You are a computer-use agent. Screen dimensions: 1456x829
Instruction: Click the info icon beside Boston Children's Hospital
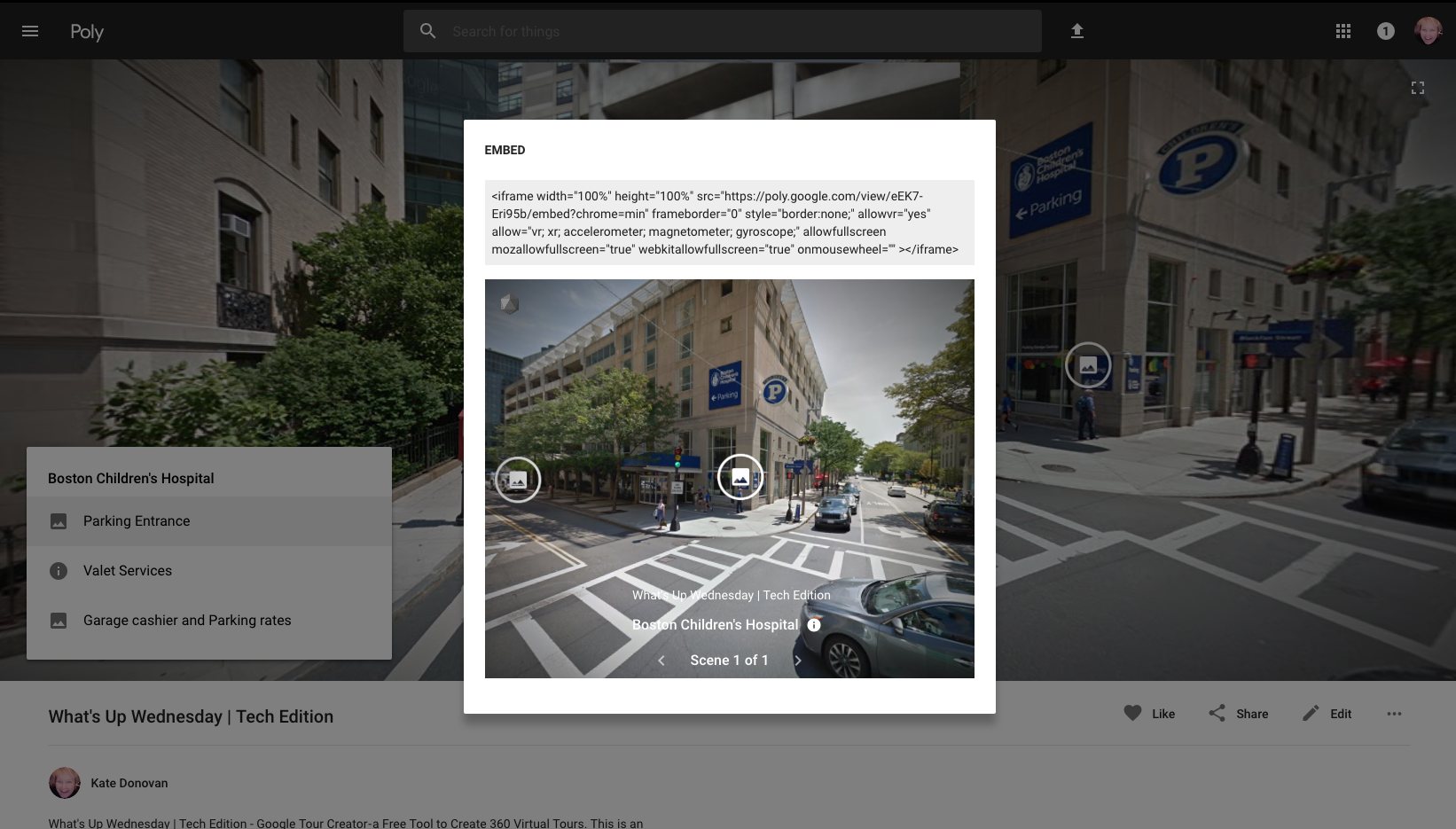point(814,625)
